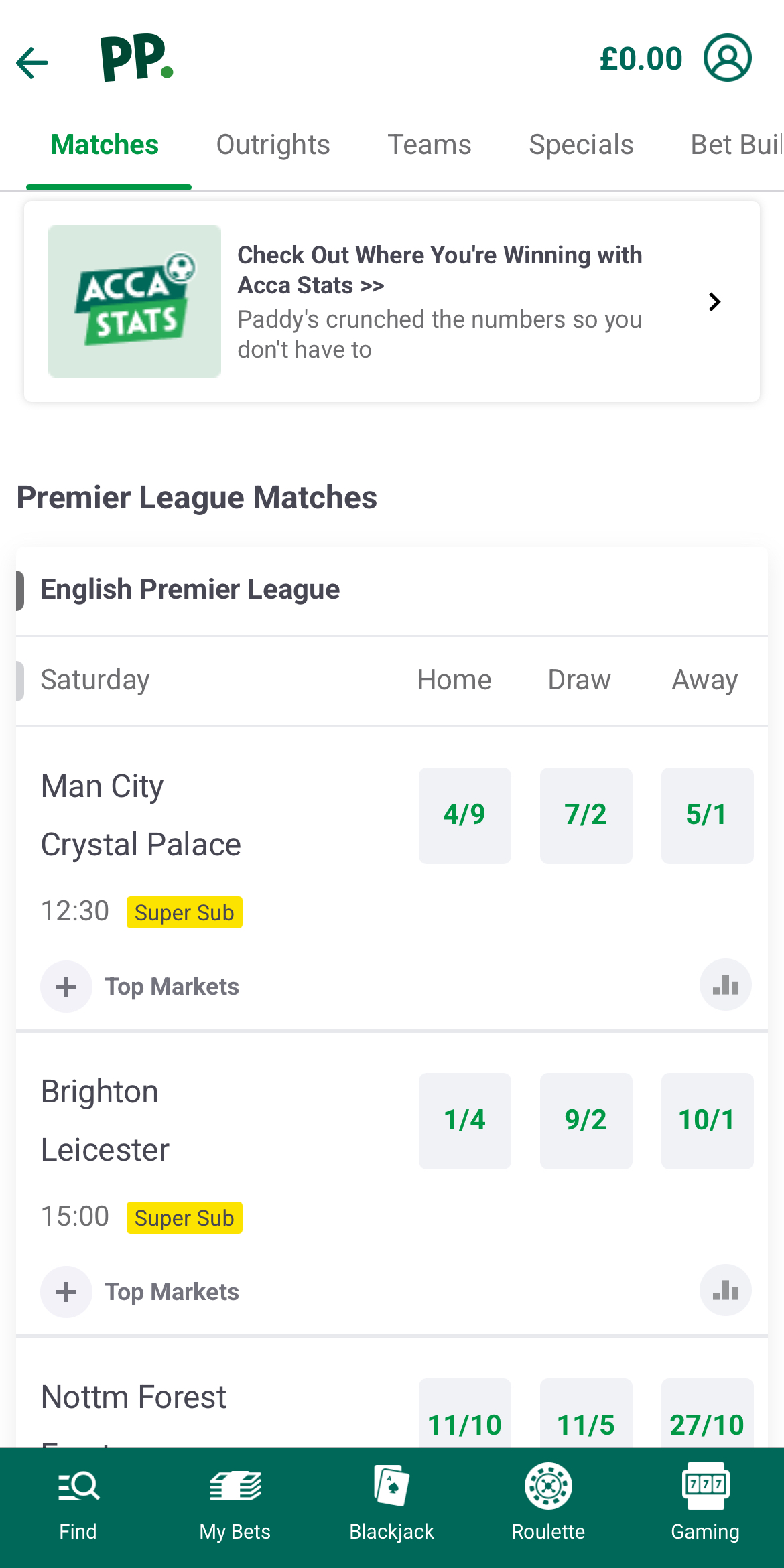Open the Acca Stats banner chevron
Viewport: 784px width, 1568px height.
tap(714, 301)
